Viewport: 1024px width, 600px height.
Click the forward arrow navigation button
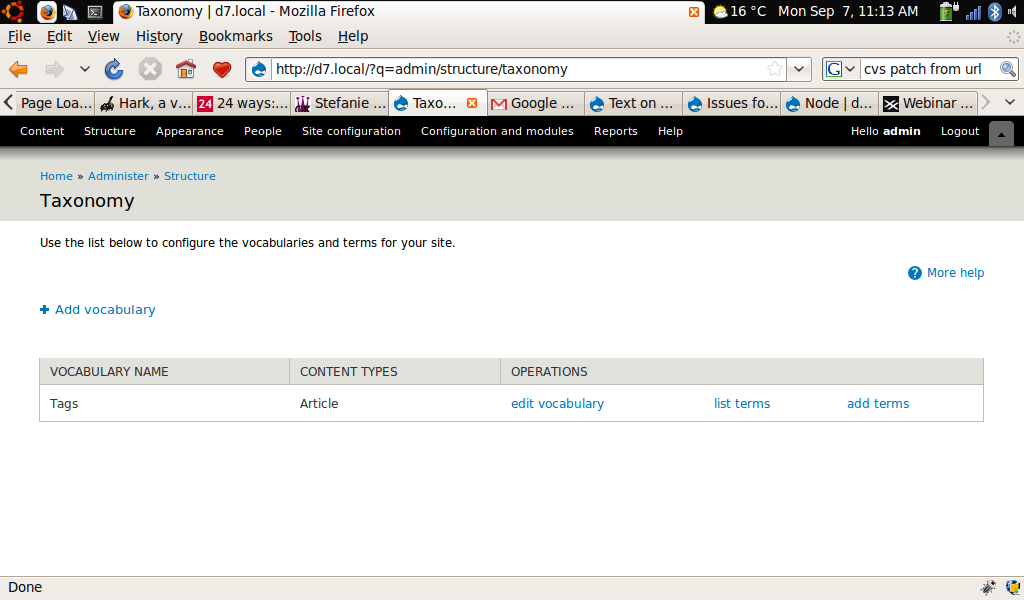point(54,69)
